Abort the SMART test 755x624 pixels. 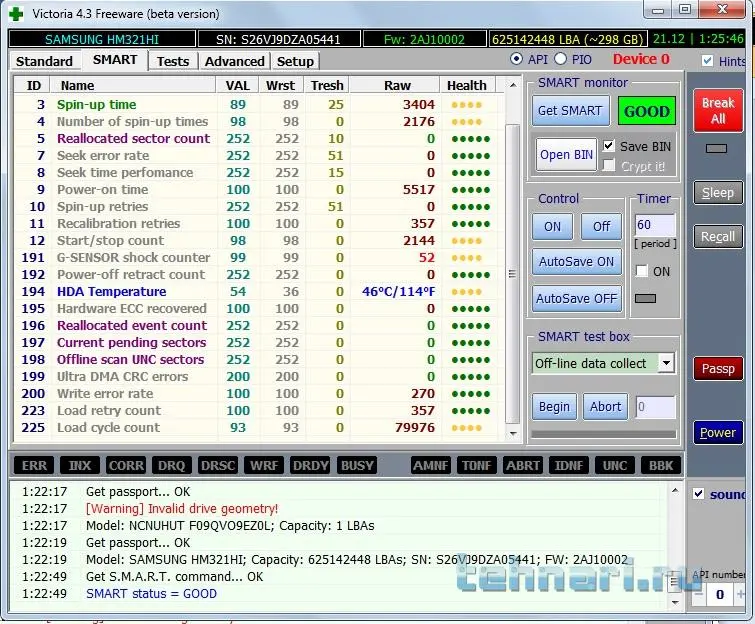tap(605, 407)
